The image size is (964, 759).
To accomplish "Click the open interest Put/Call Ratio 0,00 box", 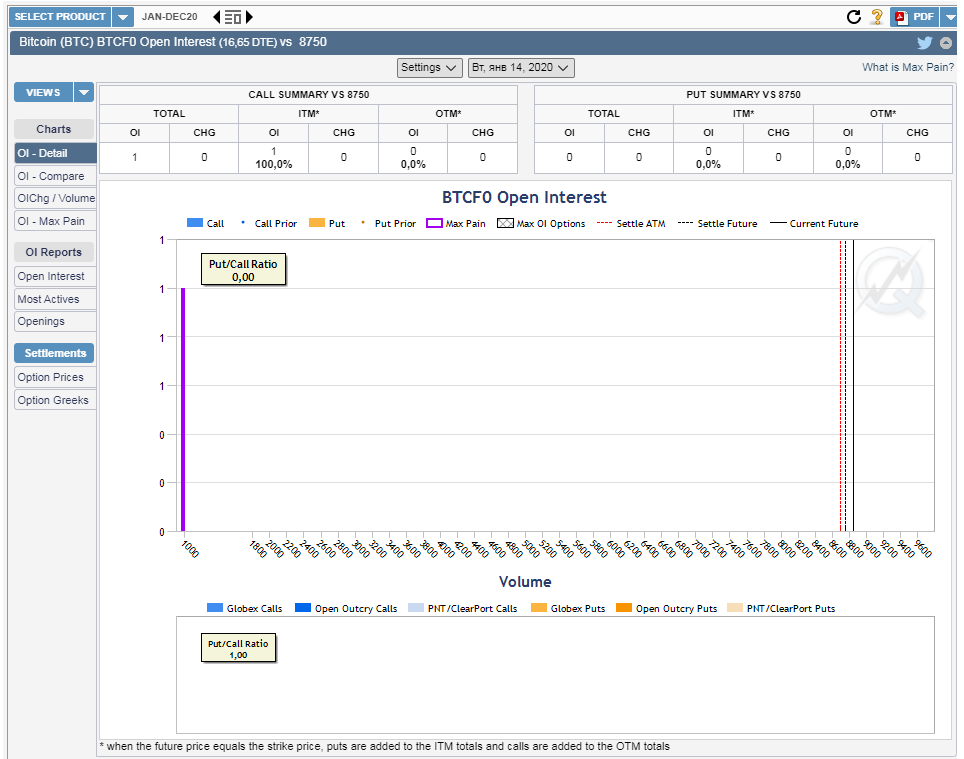I will coord(243,270).
